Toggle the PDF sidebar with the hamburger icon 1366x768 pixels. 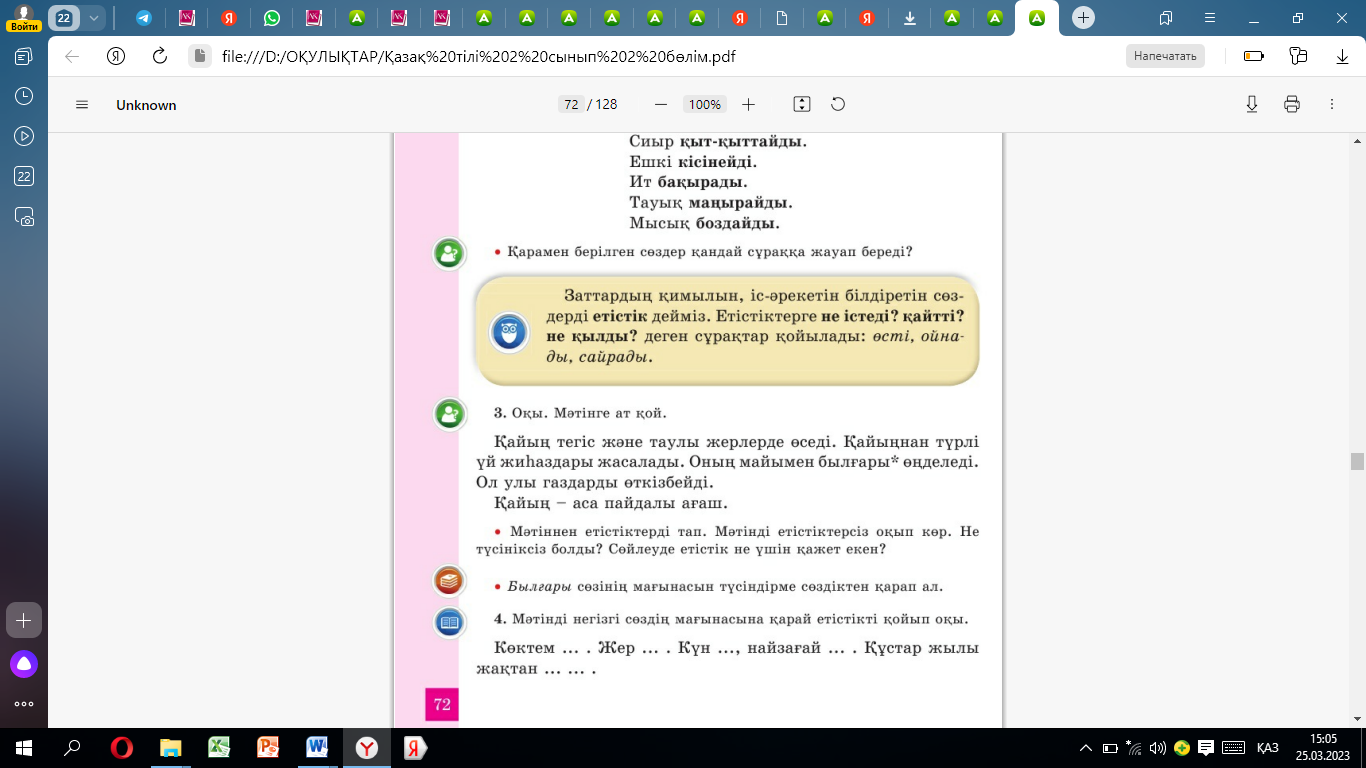click(82, 105)
